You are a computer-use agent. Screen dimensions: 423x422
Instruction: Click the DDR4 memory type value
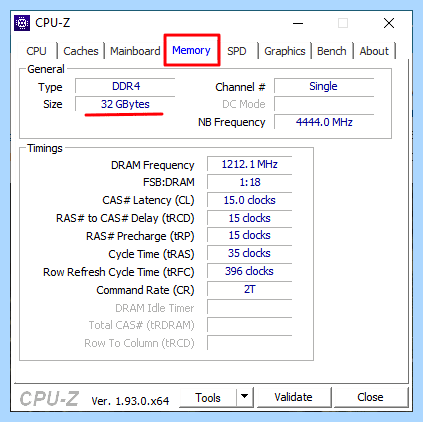pos(125,86)
